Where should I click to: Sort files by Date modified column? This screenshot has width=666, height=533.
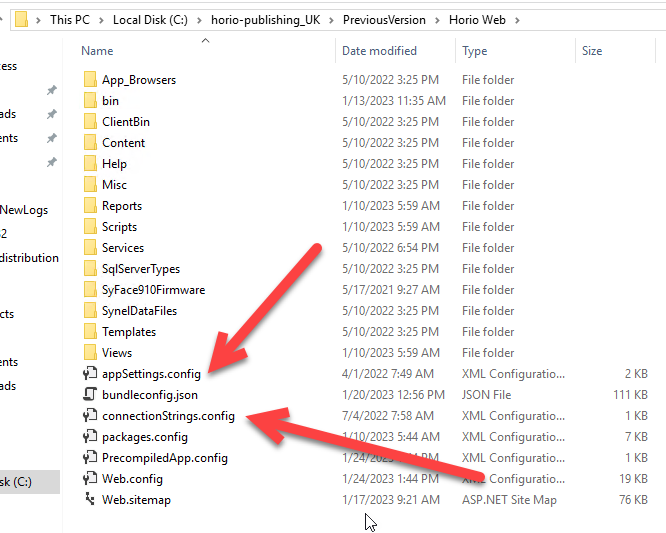pos(379,51)
